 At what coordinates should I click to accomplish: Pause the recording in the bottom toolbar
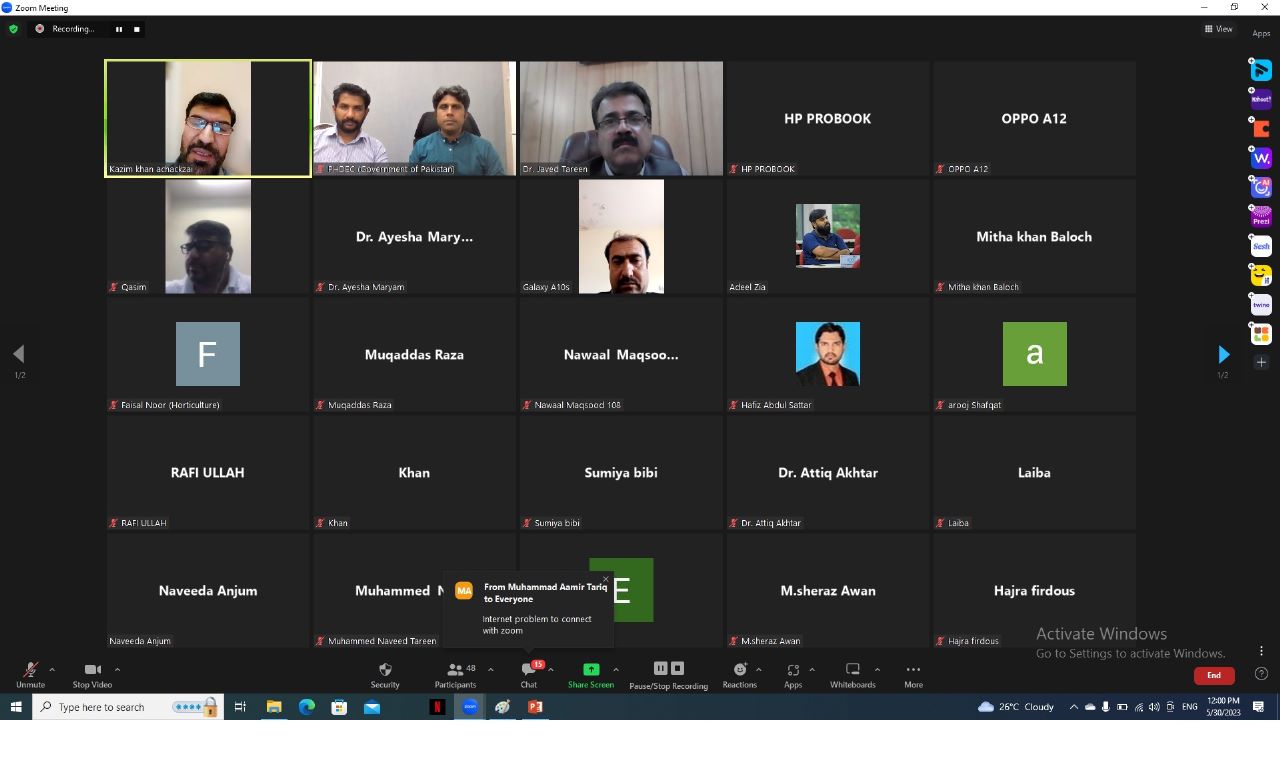coord(660,669)
